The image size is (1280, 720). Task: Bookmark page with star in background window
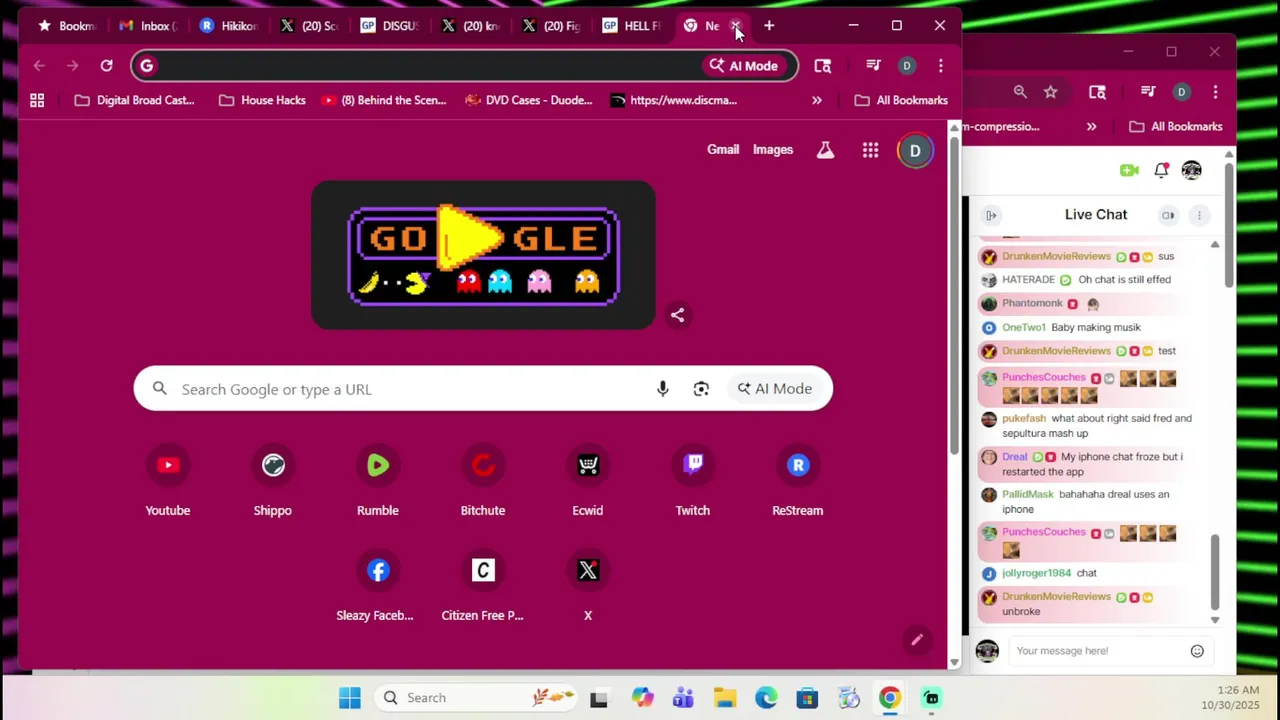pos(1051,92)
